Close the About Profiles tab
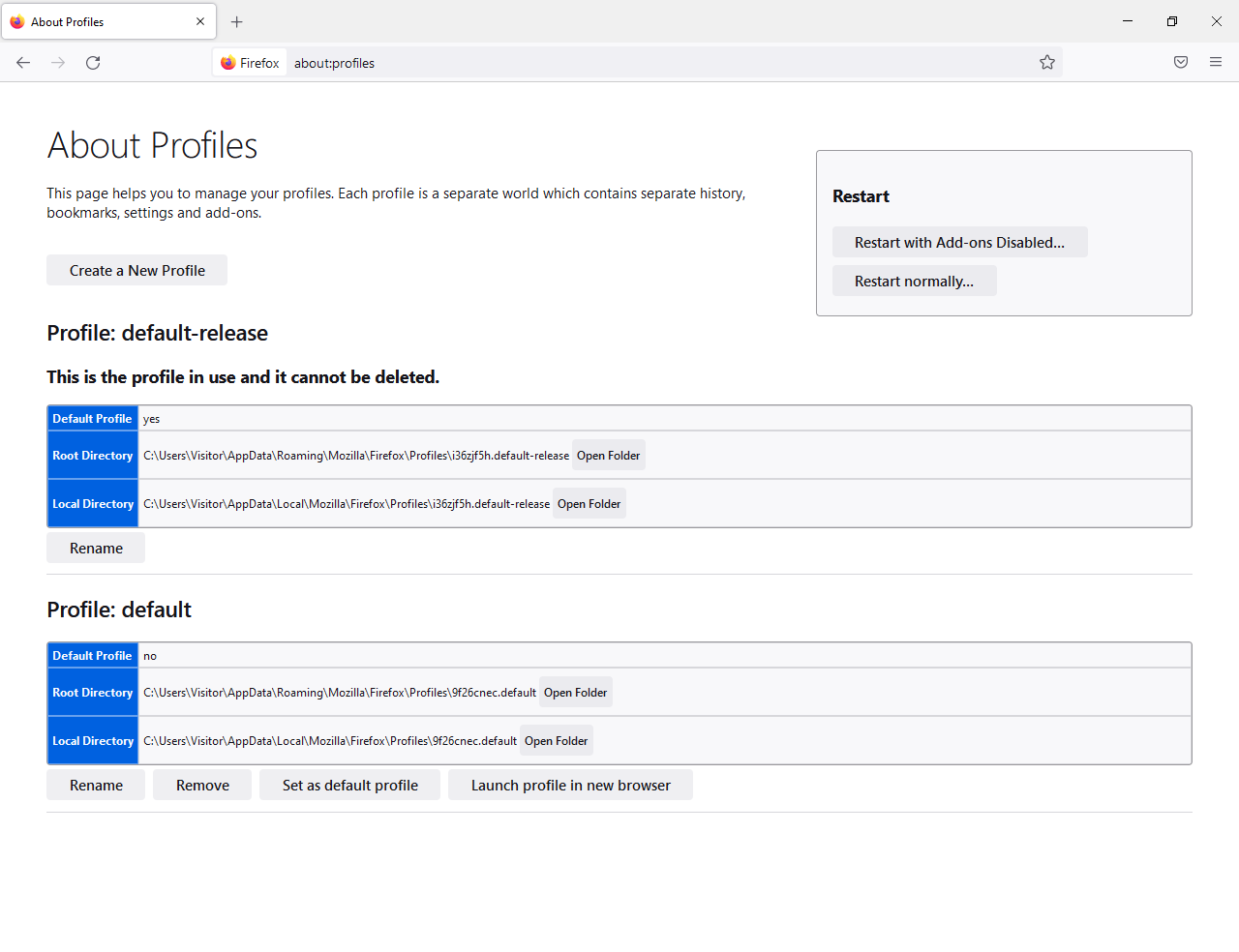The width and height of the screenshot is (1239, 952). tap(200, 21)
